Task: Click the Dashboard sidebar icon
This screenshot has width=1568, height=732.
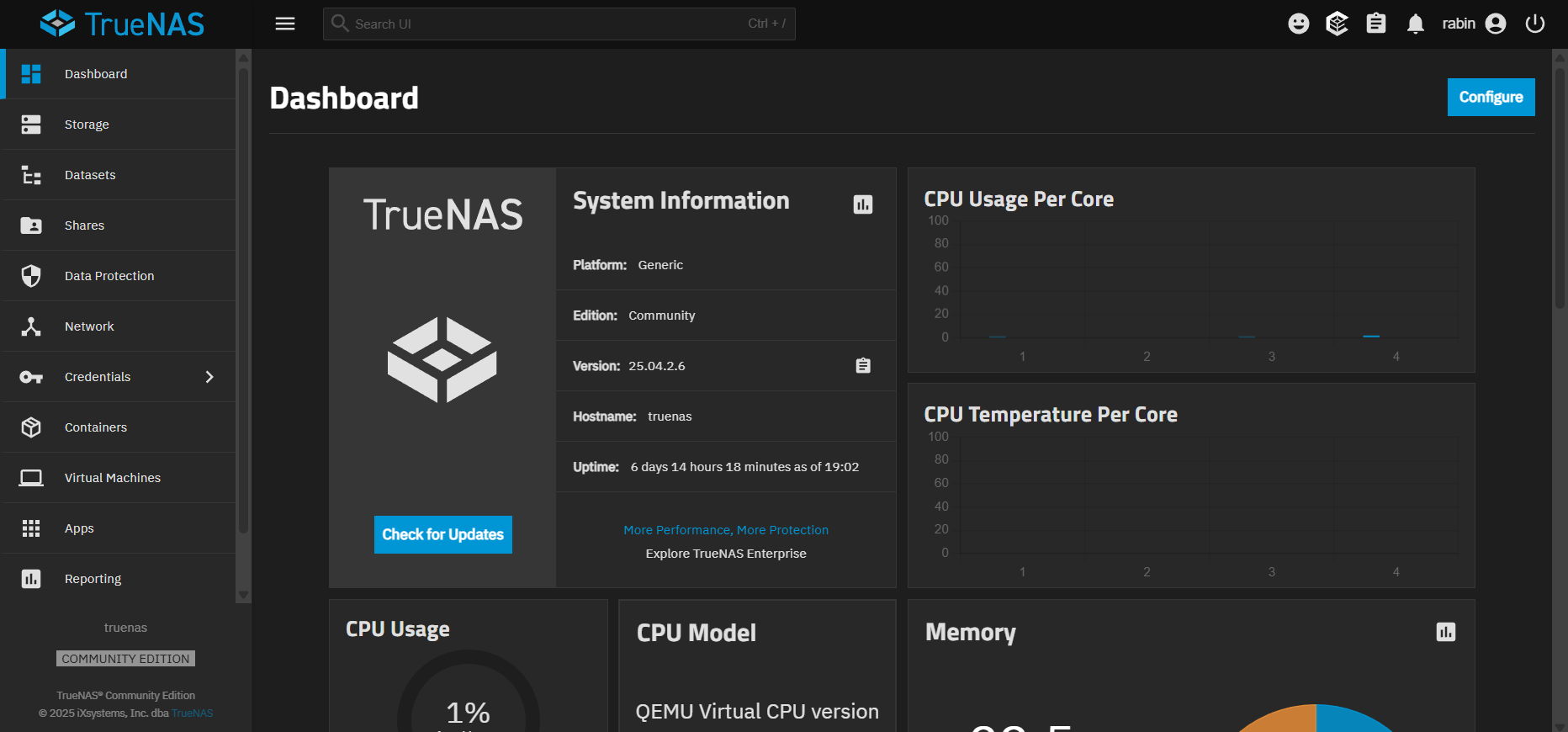Action: [x=31, y=74]
